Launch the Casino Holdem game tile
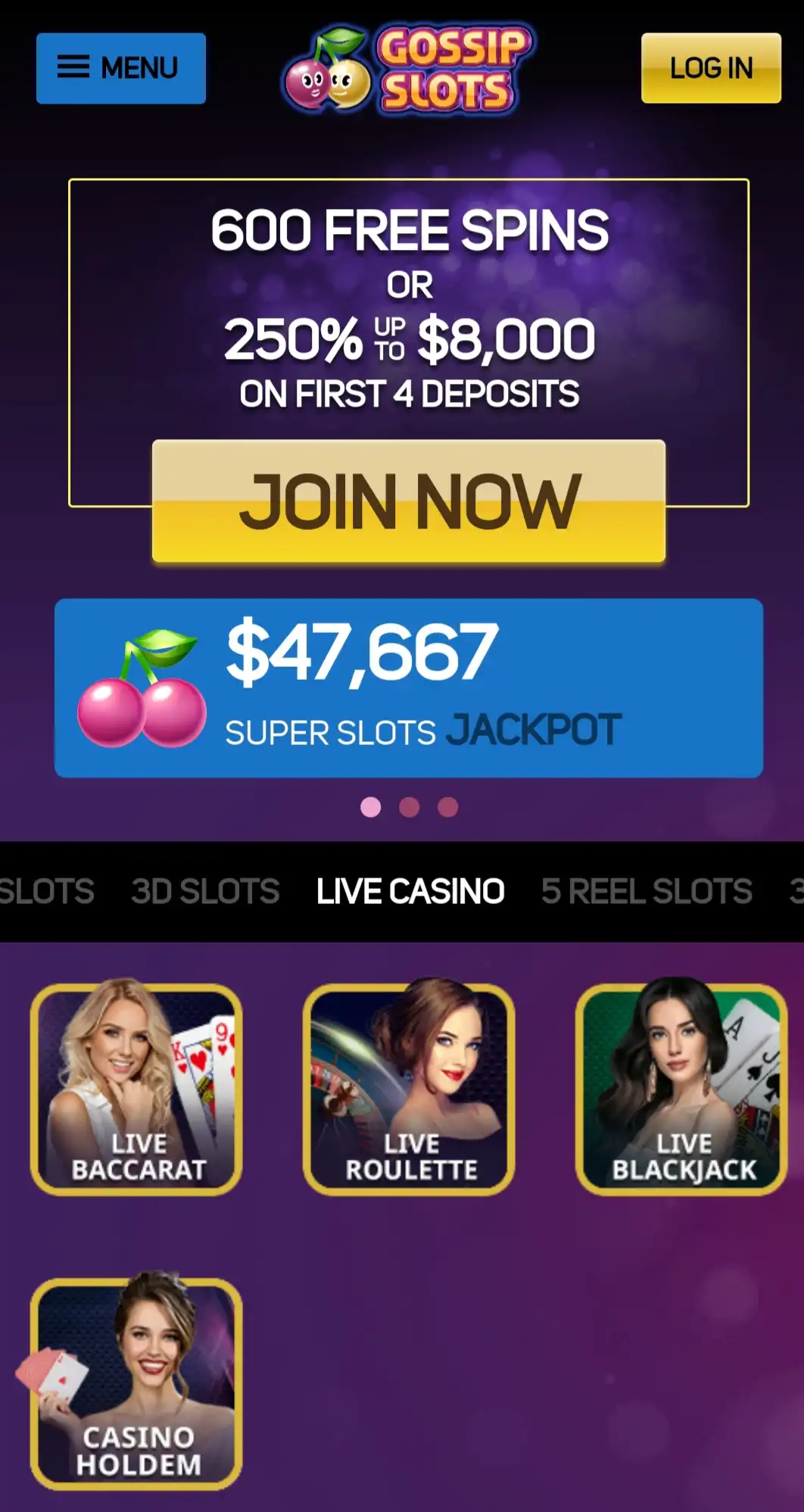This screenshot has height=1512, width=804. pos(136,1381)
